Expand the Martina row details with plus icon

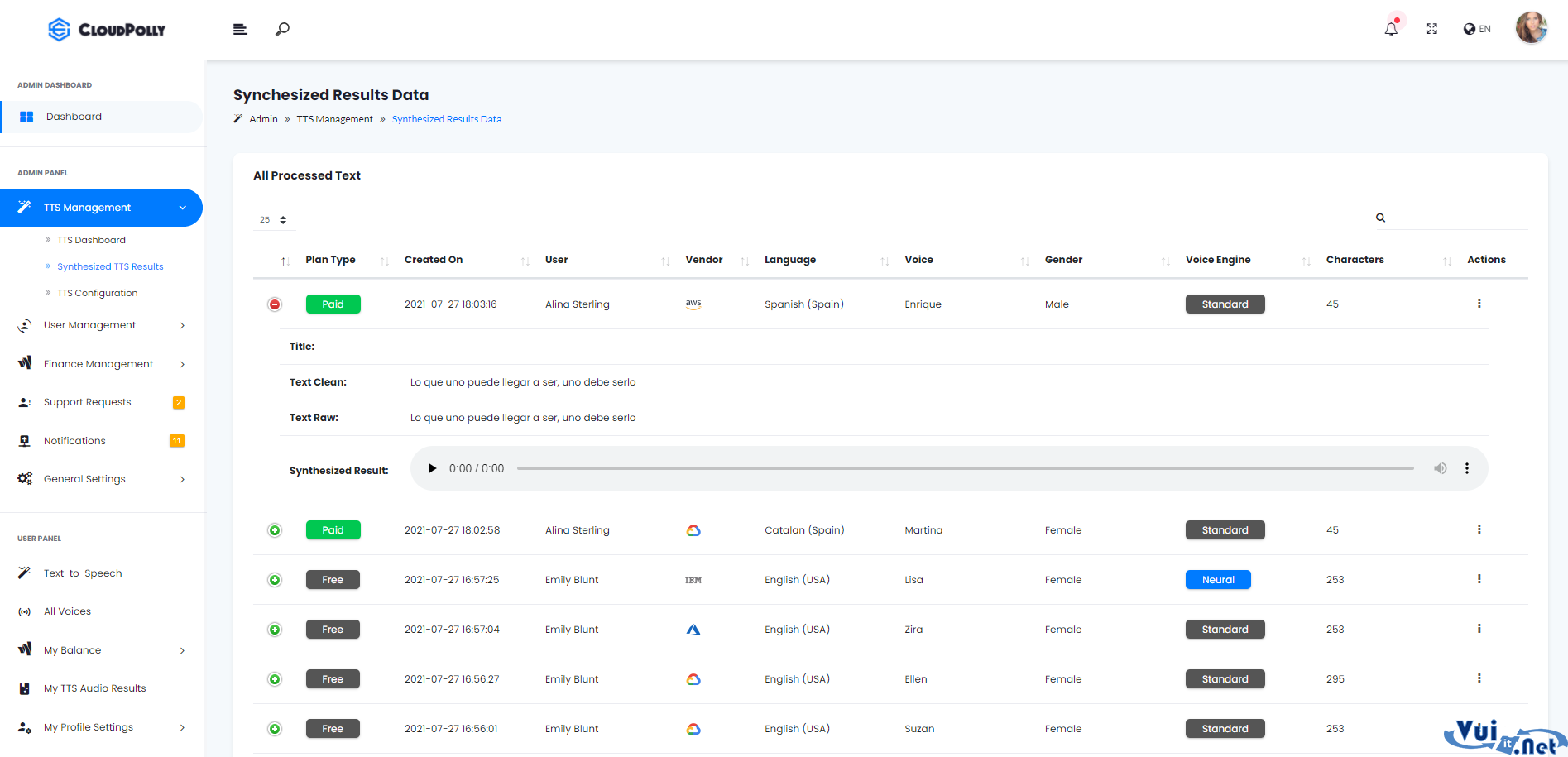275,530
